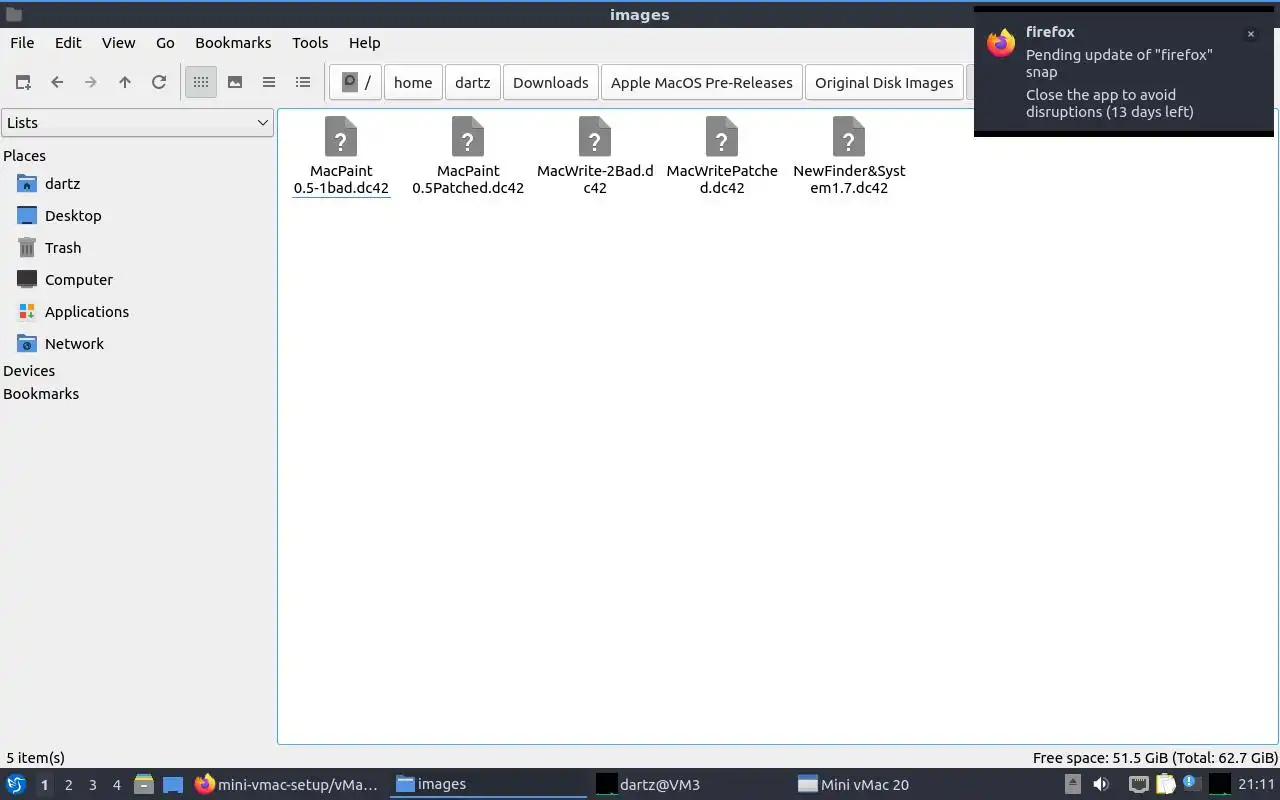
Task: Click the show desktop panel icon
Action: tap(173, 785)
